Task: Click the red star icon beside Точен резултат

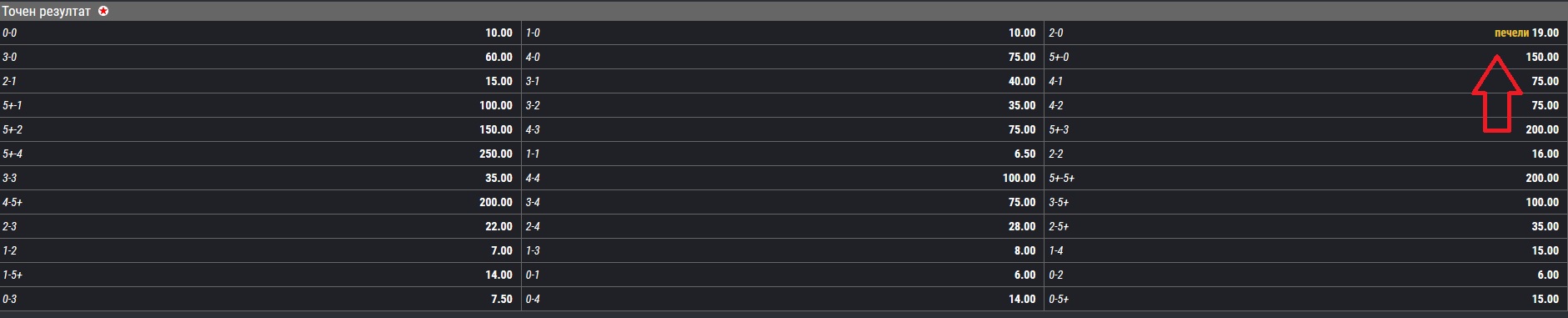Action: point(103,12)
